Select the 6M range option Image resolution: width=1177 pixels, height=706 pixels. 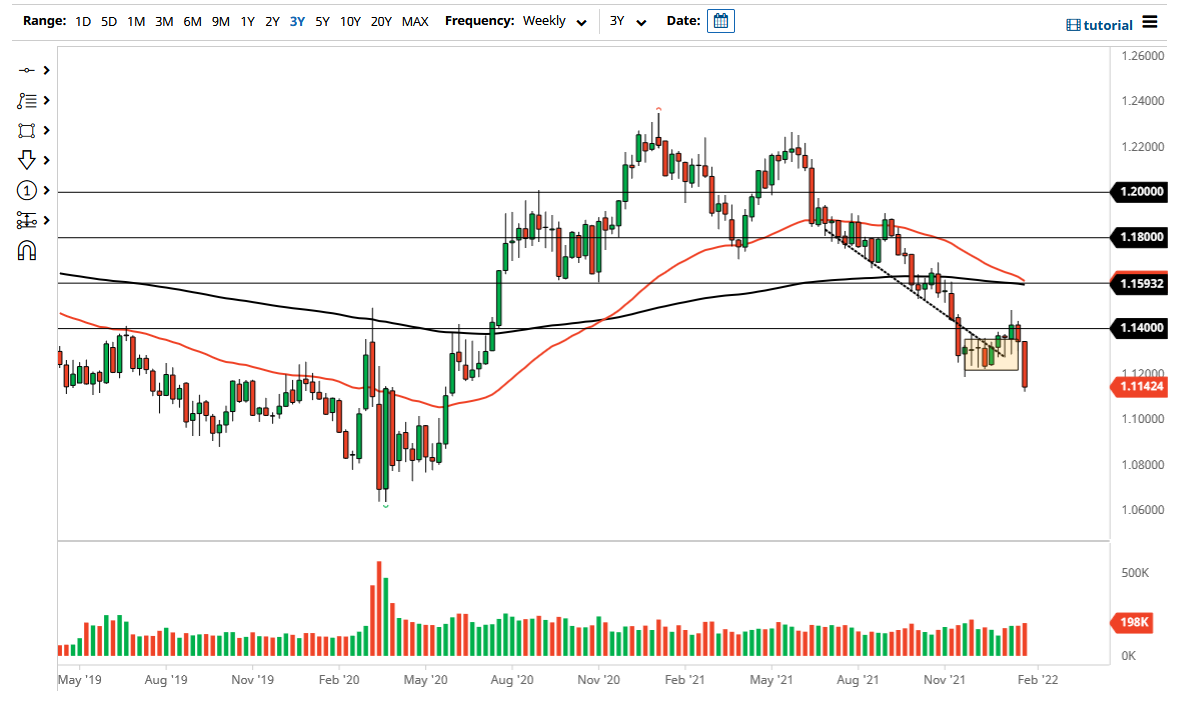[192, 21]
